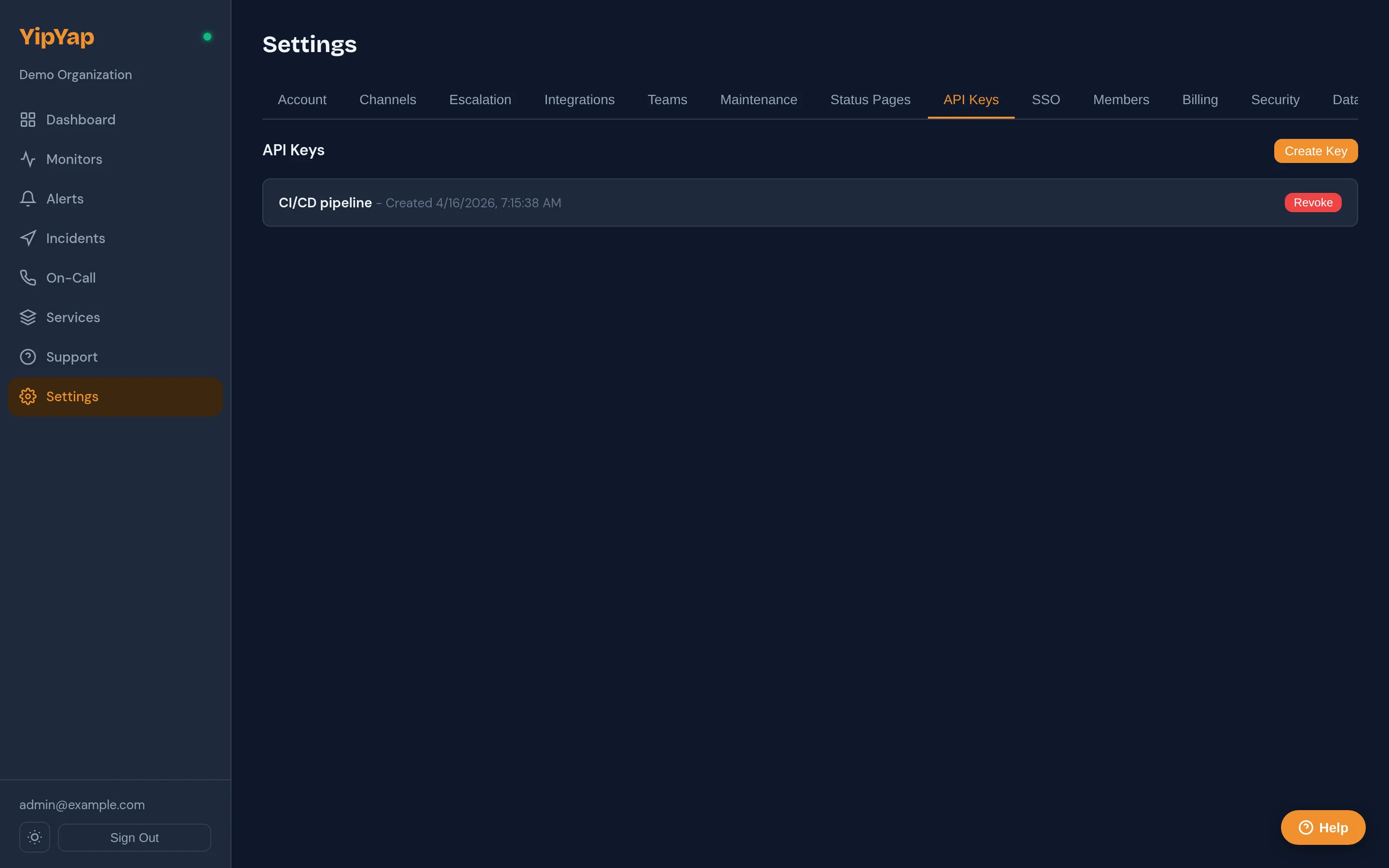Viewport: 1389px width, 868px height.
Task: Revoke the CI/CD pipeline API key
Action: pyautogui.click(x=1313, y=202)
